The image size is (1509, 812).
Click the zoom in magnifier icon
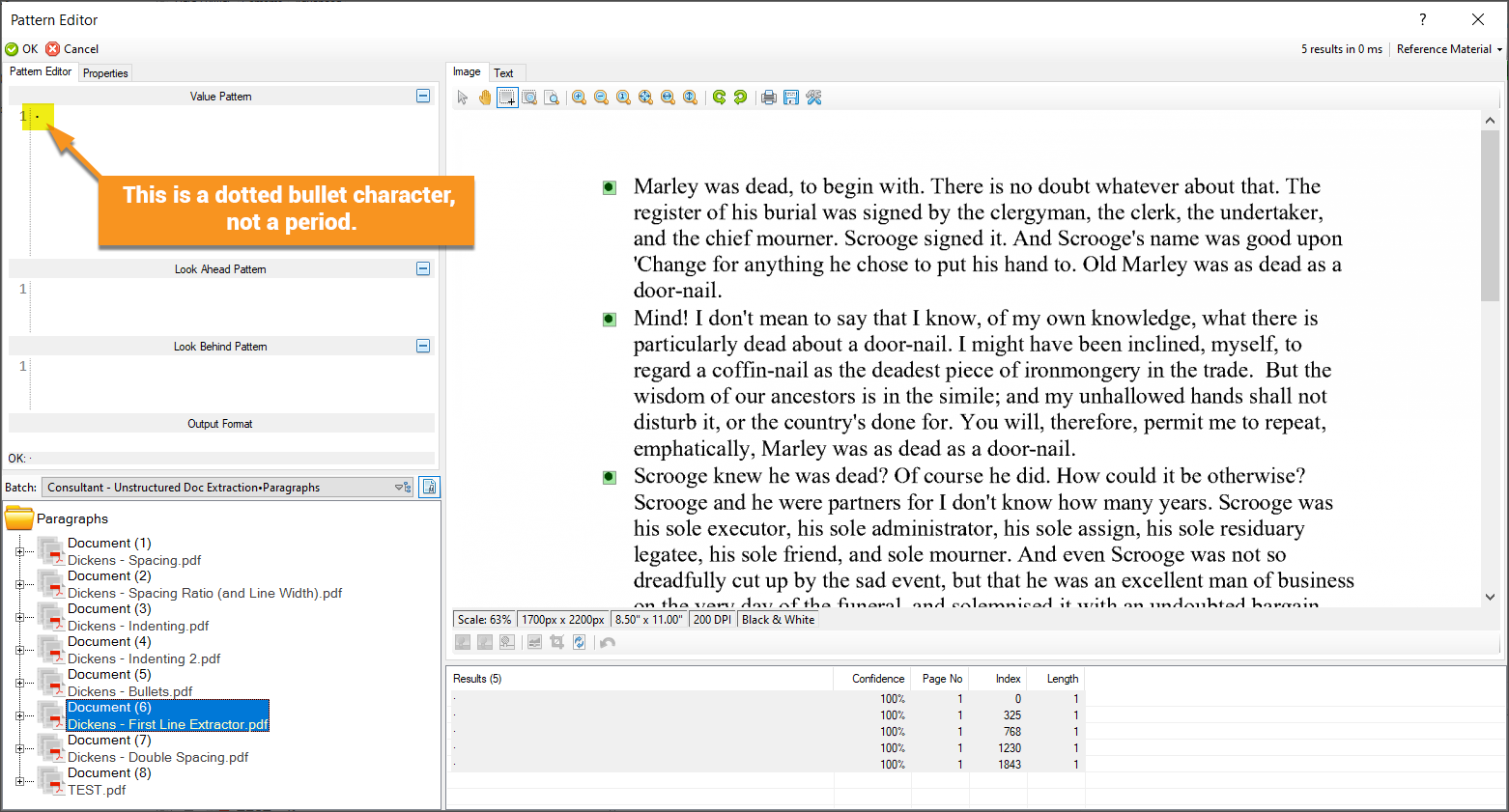pyautogui.click(x=579, y=98)
